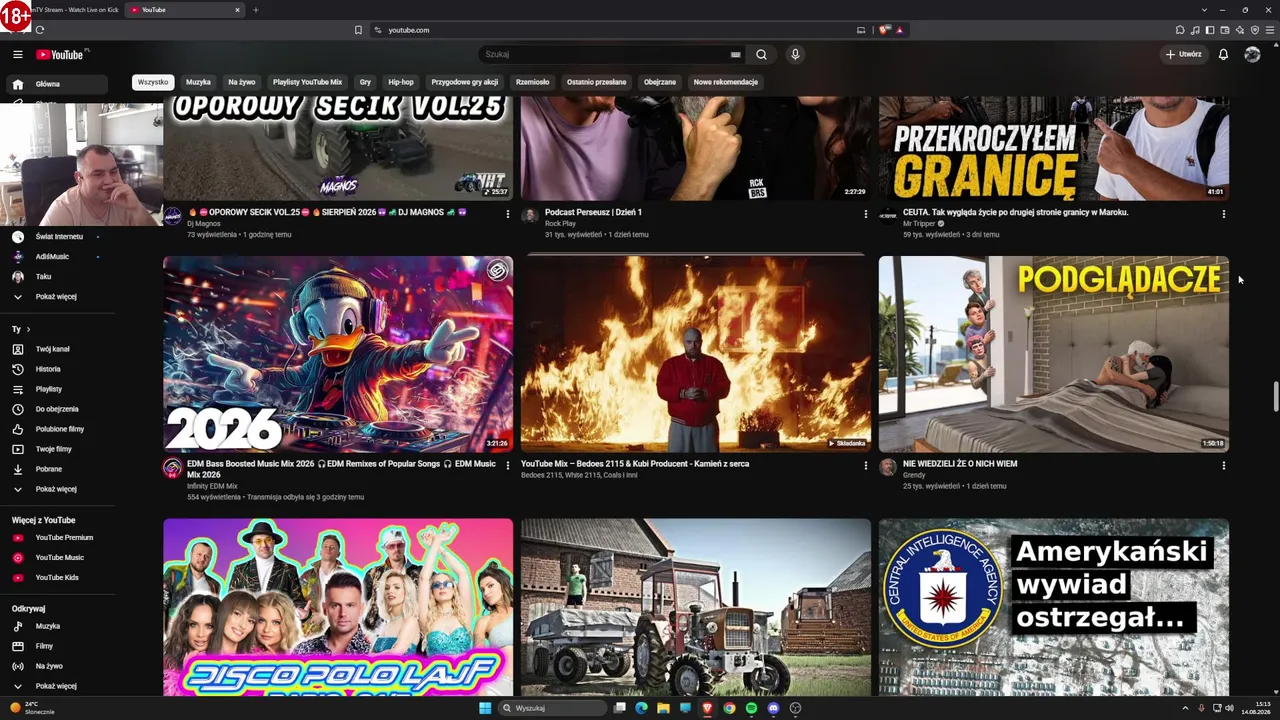The height and width of the screenshot is (720, 1280).
Task: Open the YouTube hamburger guide menu
Action: point(18,54)
